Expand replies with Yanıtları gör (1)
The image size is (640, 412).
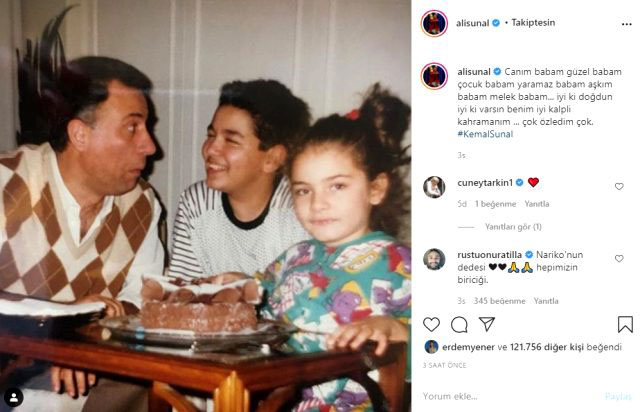point(513,227)
